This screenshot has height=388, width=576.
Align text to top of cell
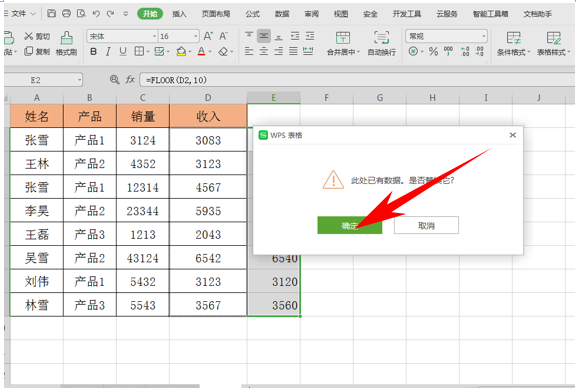(x=249, y=36)
